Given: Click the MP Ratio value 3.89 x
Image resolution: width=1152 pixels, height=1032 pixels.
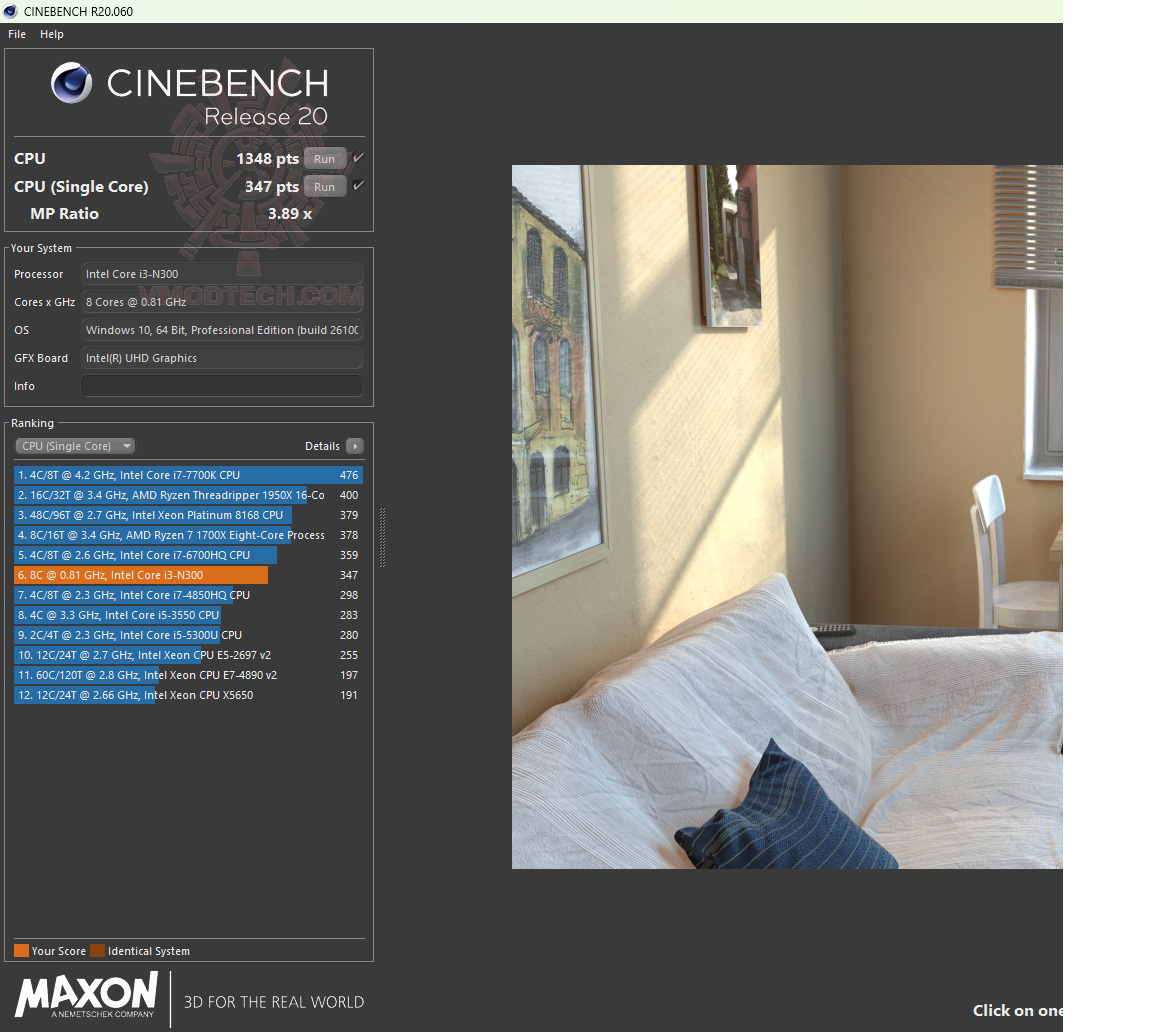Looking at the screenshot, I should coord(289,214).
